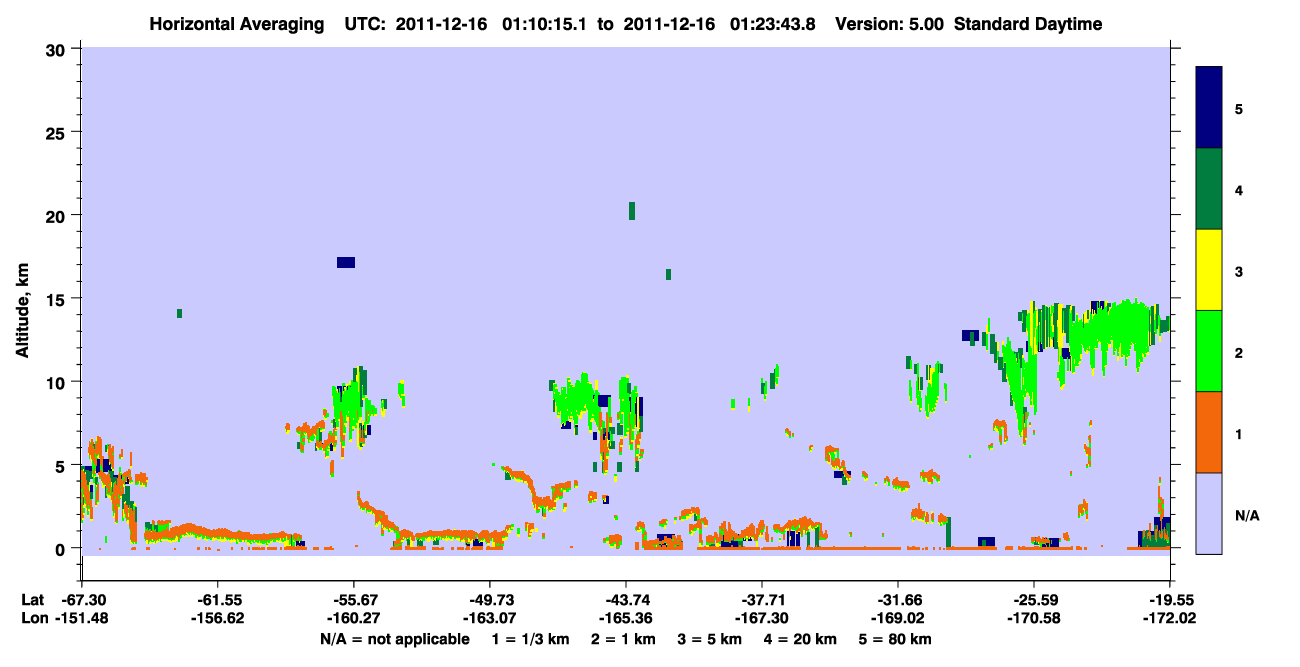Click latitude value -25.59
This screenshot has width=1300, height=667.
[x=1033, y=600]
